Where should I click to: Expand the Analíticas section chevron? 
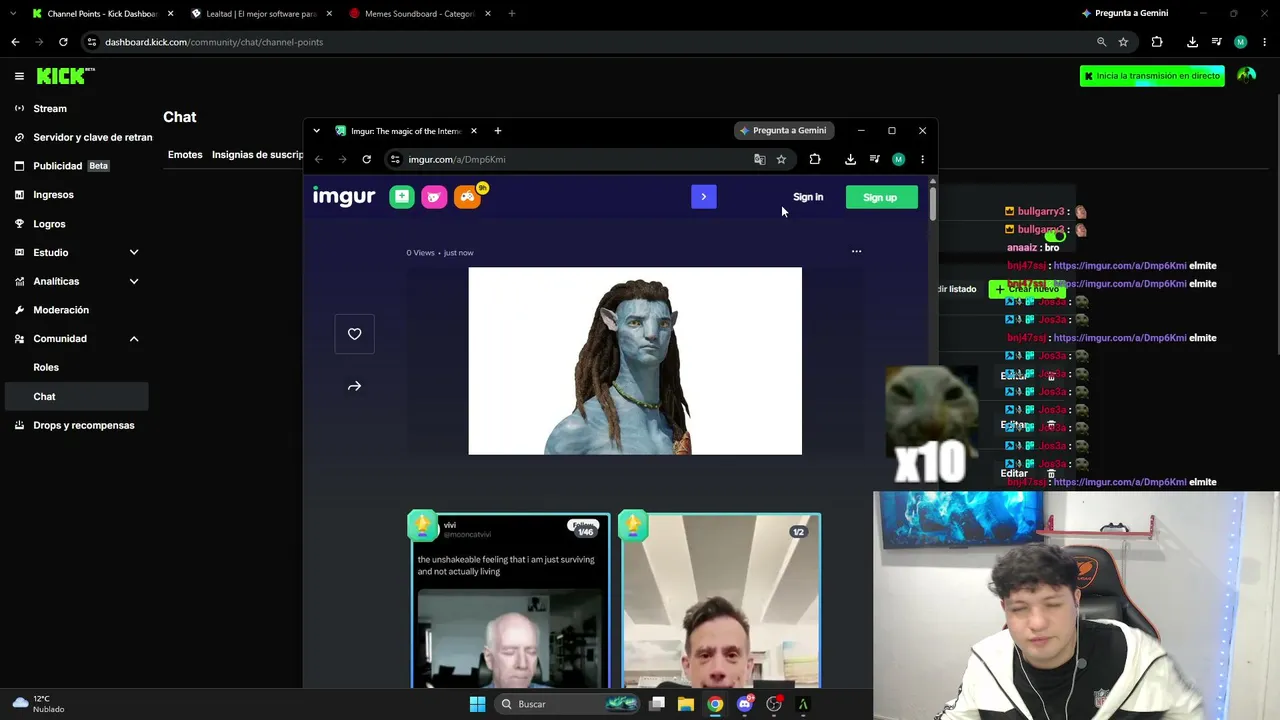point(134,282)
